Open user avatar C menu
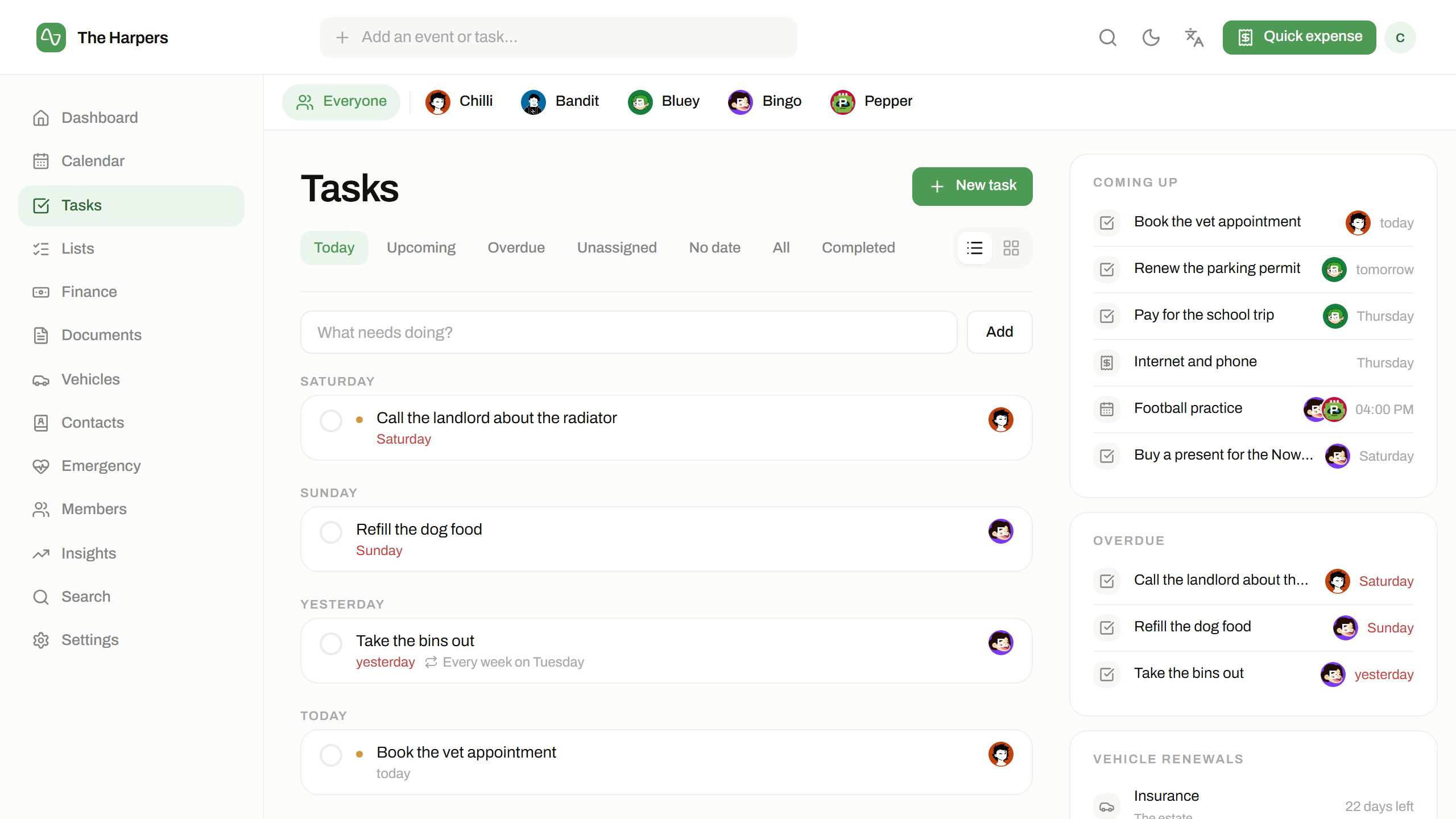1456x819 pixels. [1400, 38]
